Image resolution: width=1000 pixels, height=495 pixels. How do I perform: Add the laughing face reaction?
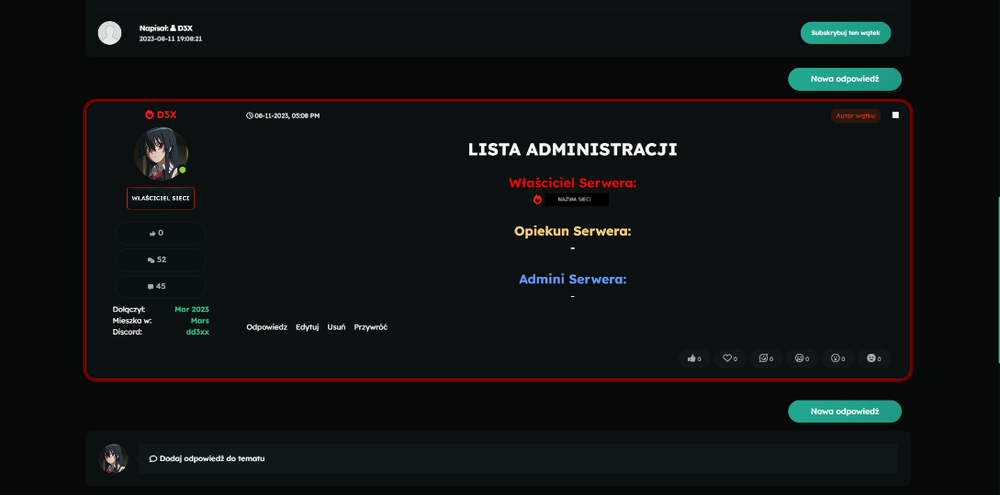click(802, 358)
